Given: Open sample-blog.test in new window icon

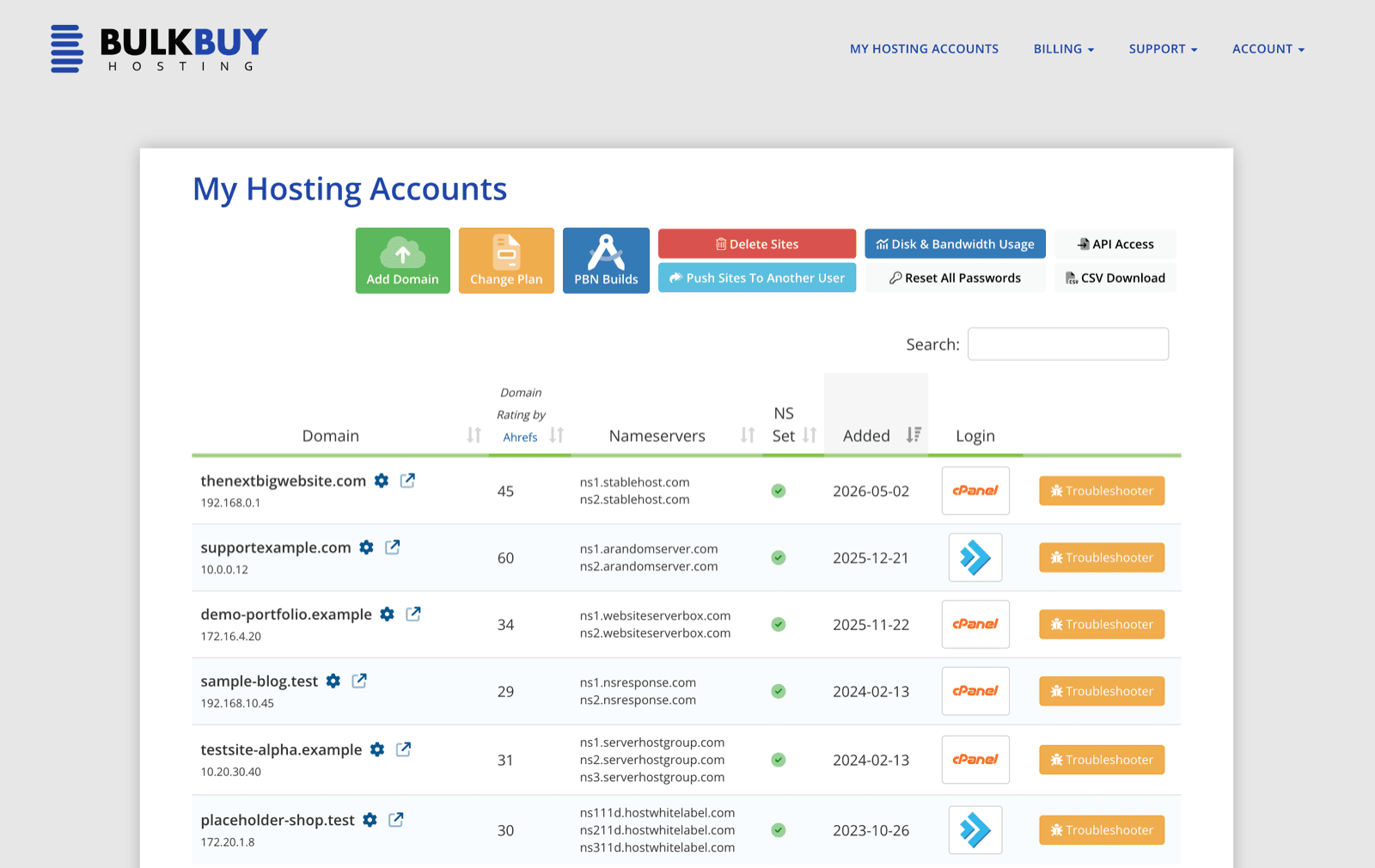Looking at the screenshot, I should pos(359,681).
